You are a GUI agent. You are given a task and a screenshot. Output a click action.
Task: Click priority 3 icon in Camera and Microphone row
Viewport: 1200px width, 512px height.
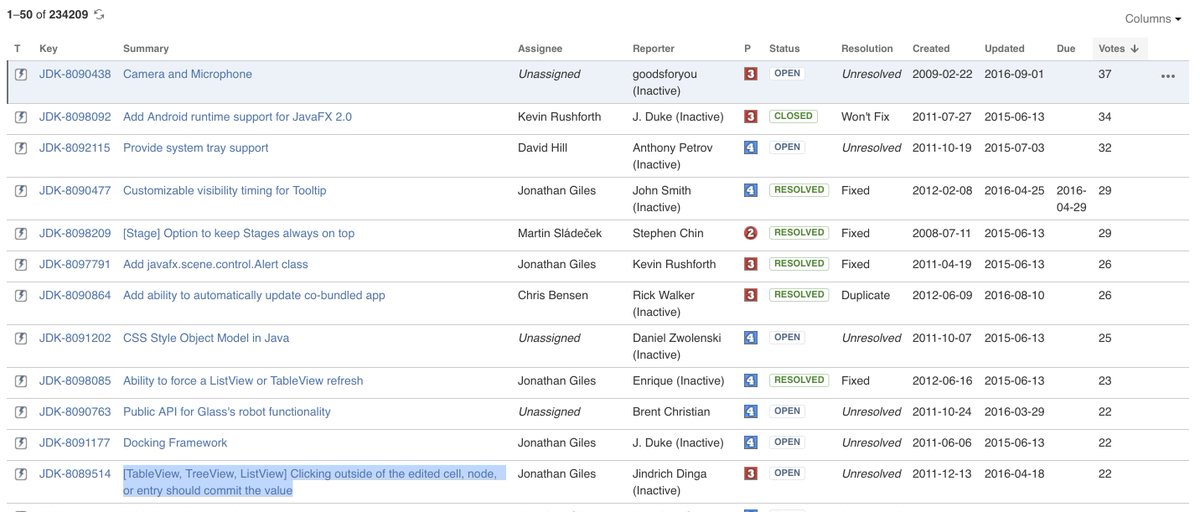(x=750, y=74)
